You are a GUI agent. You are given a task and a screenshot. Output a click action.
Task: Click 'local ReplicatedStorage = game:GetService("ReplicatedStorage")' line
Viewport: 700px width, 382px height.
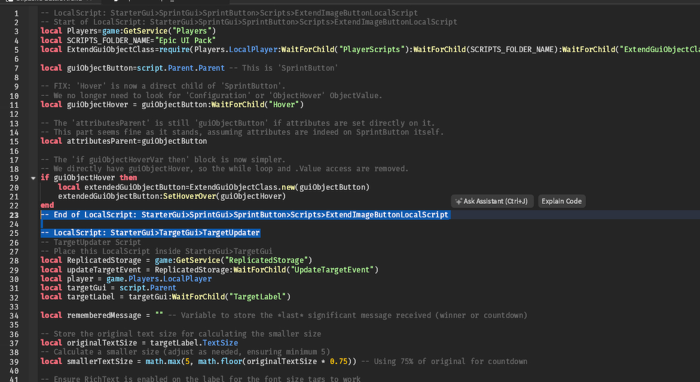point(176,260)
